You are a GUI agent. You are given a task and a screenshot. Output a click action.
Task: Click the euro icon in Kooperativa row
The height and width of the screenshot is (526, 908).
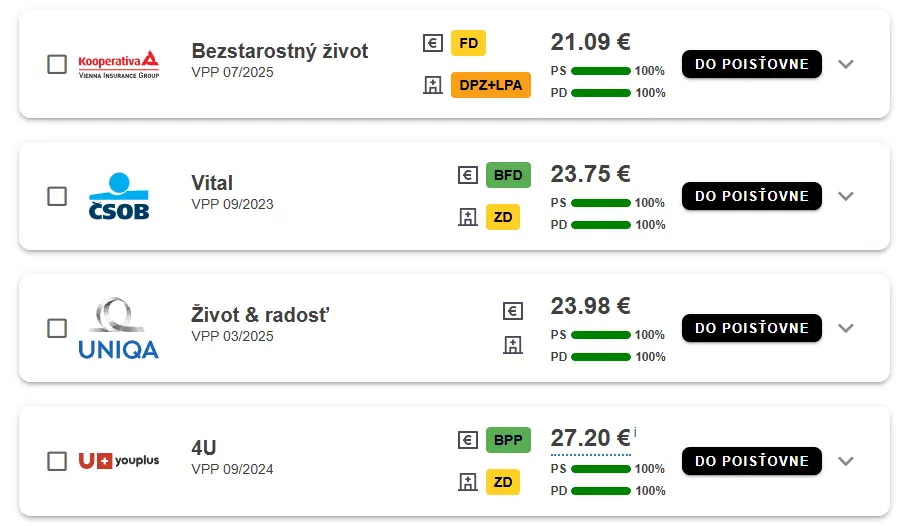(x=433, y=43)
